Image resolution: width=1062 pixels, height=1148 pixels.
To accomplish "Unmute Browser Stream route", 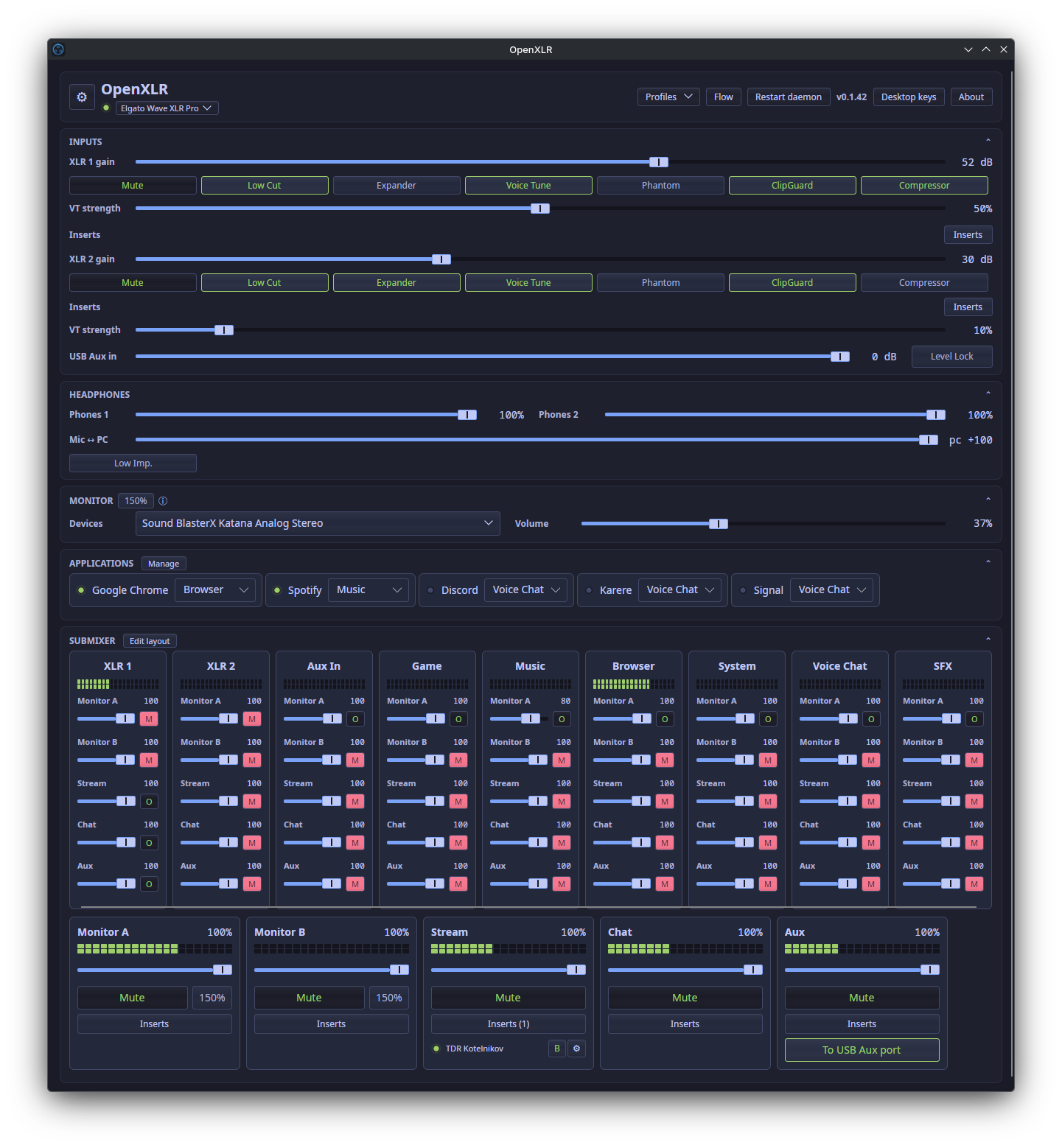I will (x=665, y=802).
